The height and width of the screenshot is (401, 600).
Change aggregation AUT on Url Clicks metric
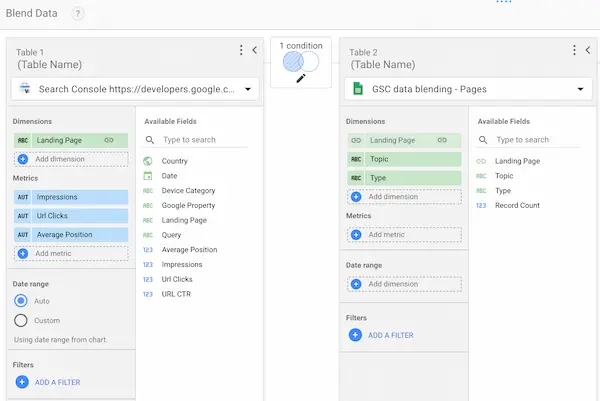[x=23, y=216]
